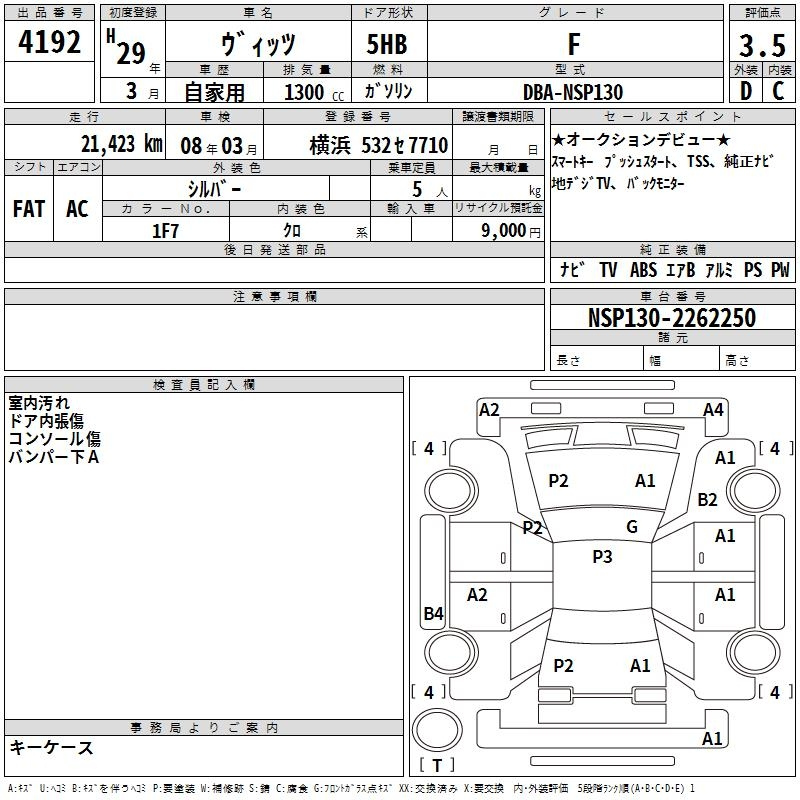Select the model code DBA-NSP130
The width and height of the screenshot is (800, 800).
573,92
